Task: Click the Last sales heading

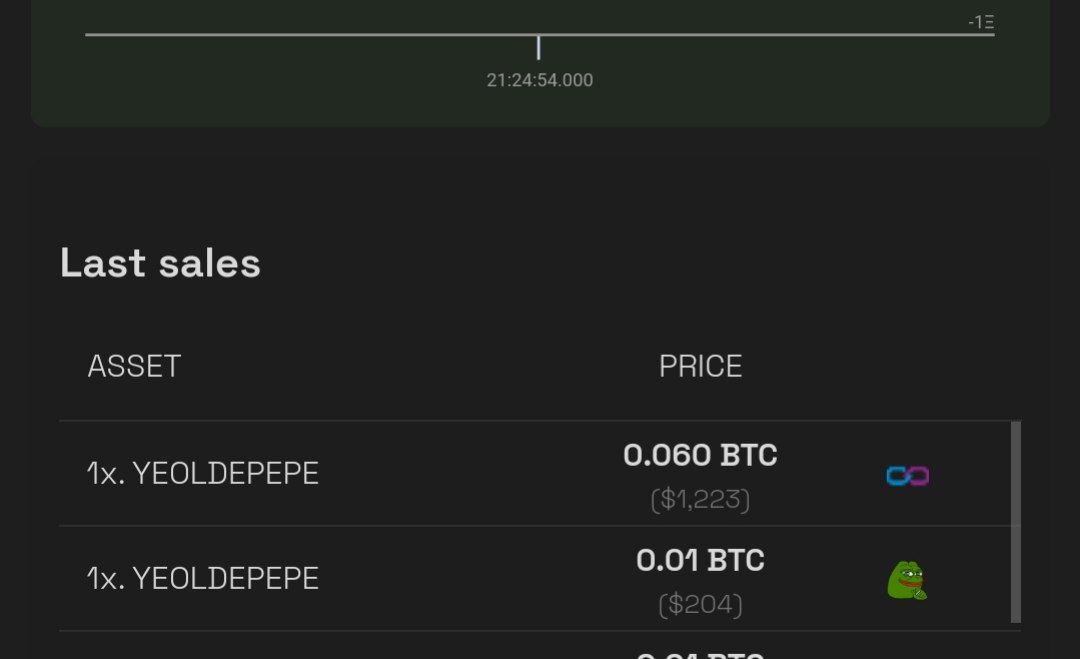Action: pyautogui.click(x=160, y=263)
